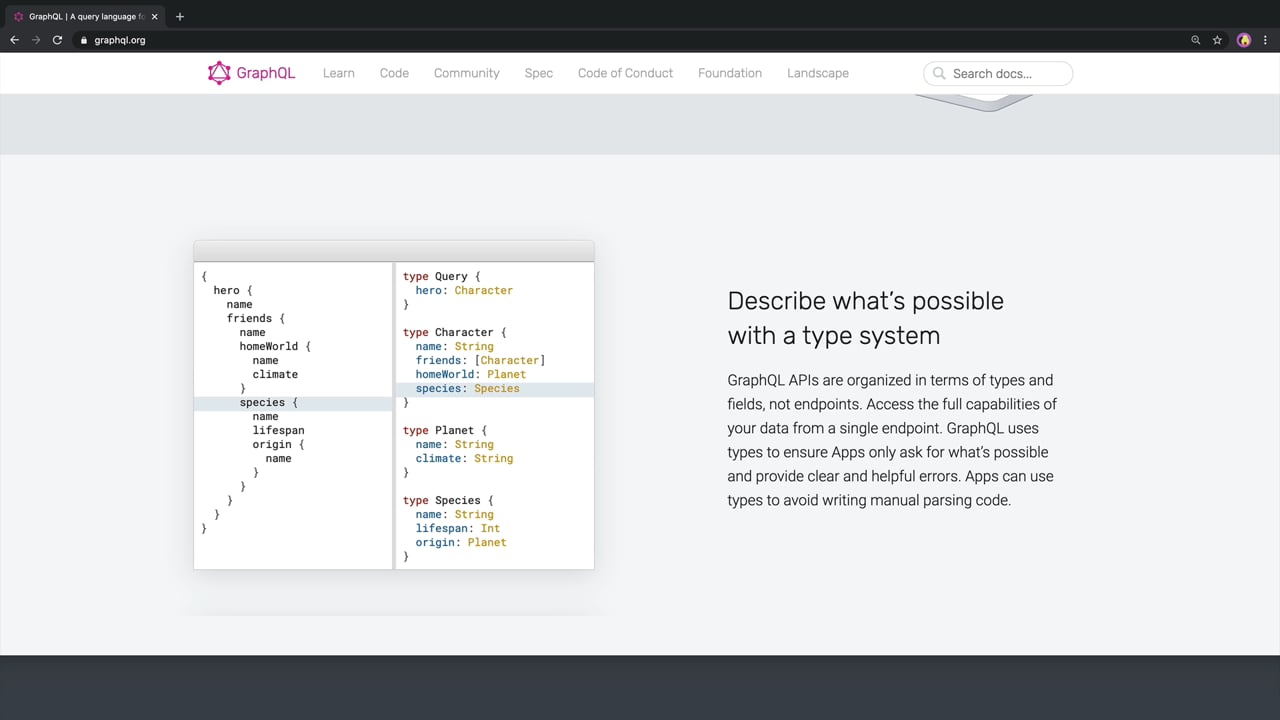Click 'type Character {' in the schema pane

[x=455, y=332]
